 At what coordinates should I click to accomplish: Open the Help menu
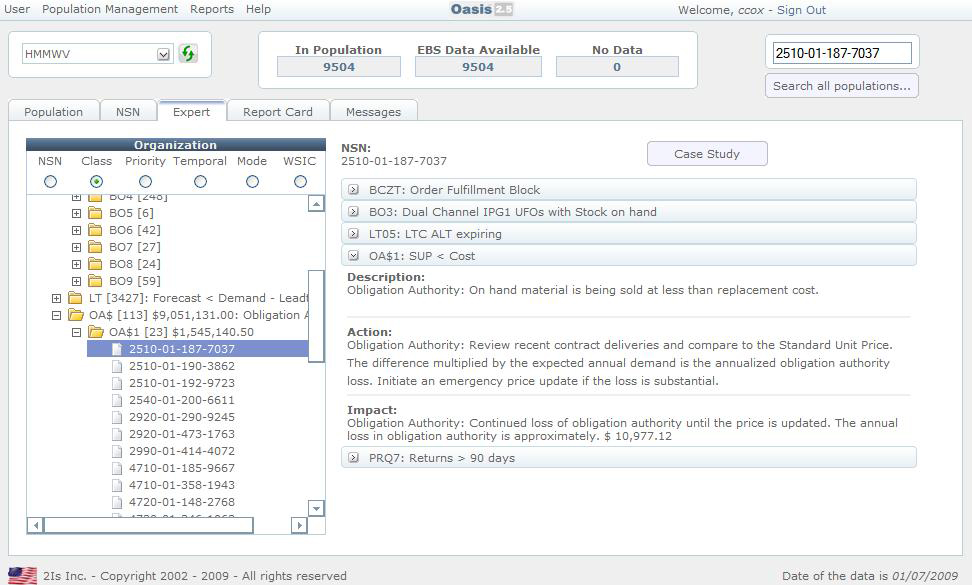258,9
